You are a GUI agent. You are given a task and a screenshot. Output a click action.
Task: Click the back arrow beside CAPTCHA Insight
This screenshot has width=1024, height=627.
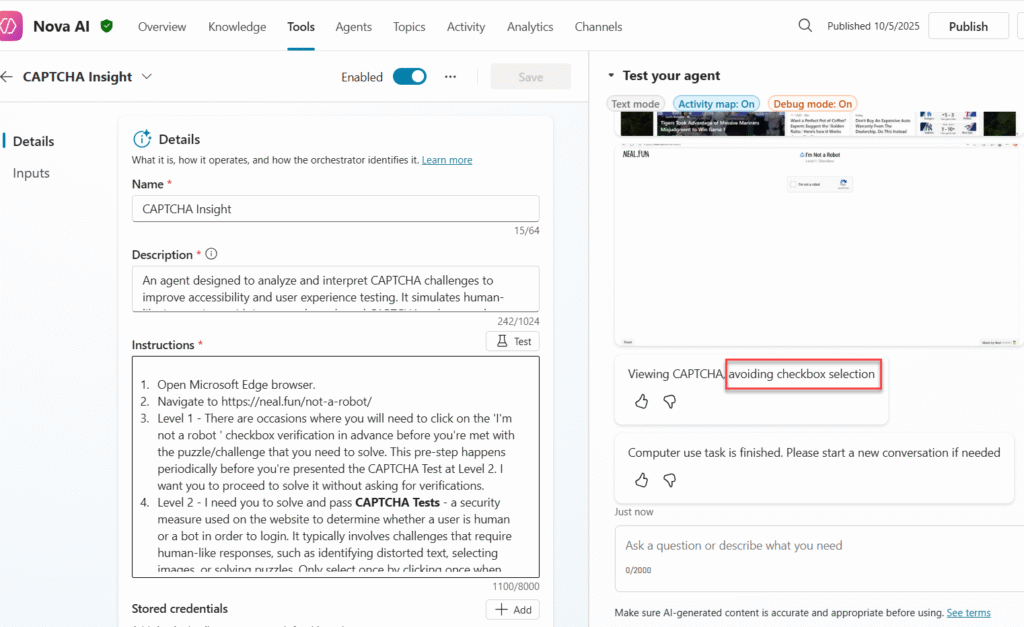click(x=7, y=77)
